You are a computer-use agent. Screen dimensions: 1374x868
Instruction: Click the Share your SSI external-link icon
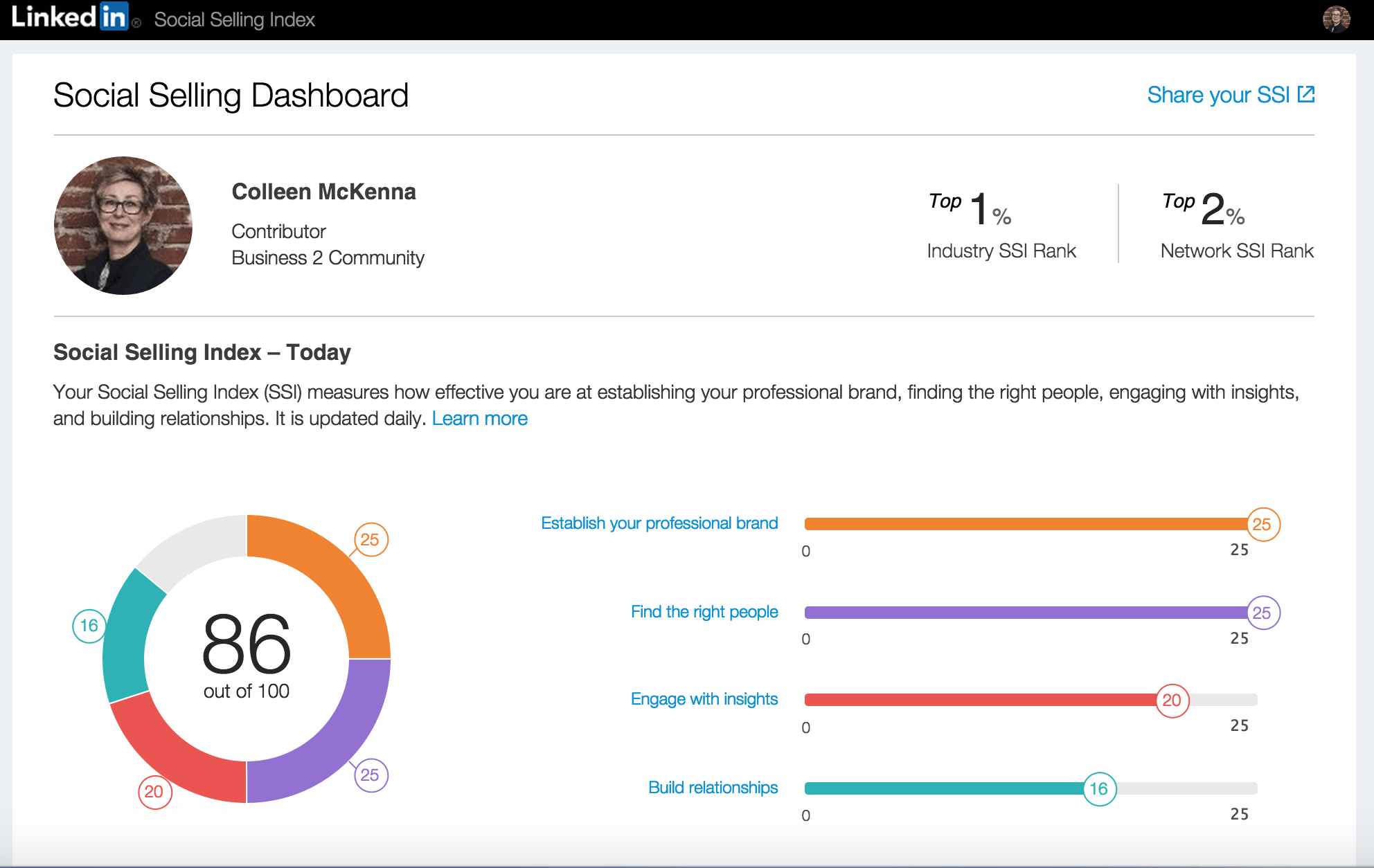pos(1306,94)
